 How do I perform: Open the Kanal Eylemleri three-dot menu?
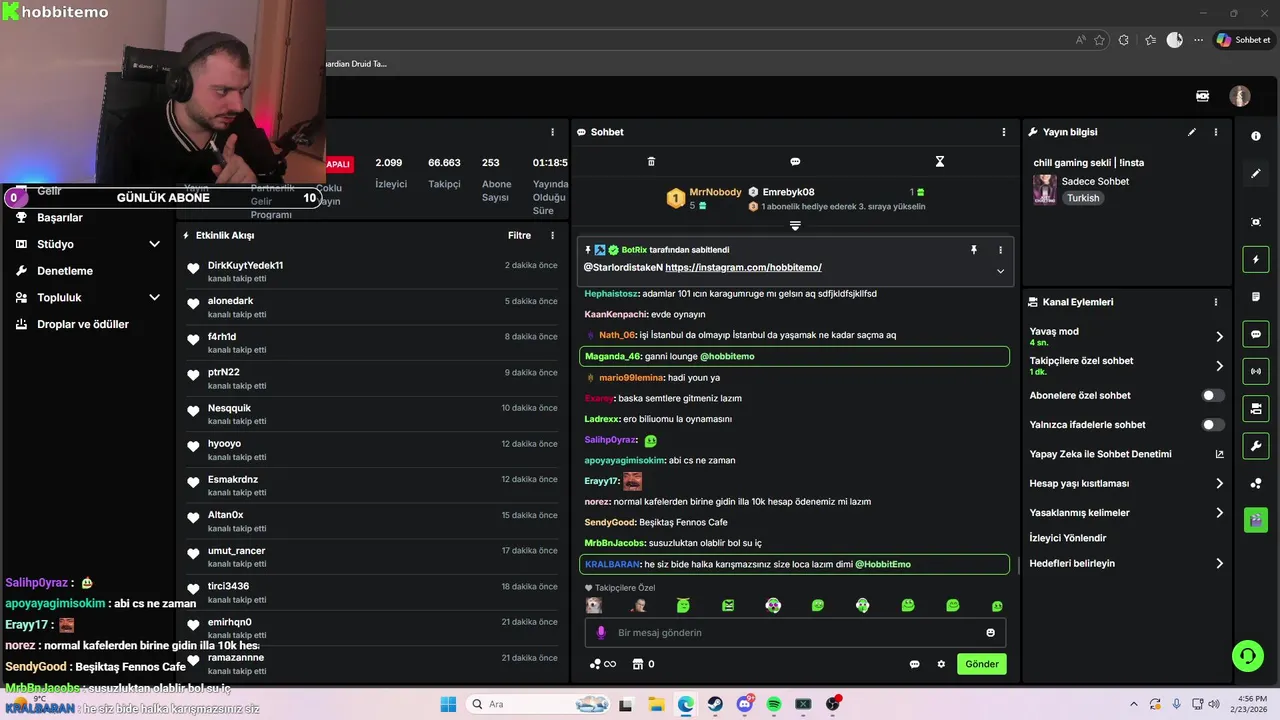(x=1216, y=302)
